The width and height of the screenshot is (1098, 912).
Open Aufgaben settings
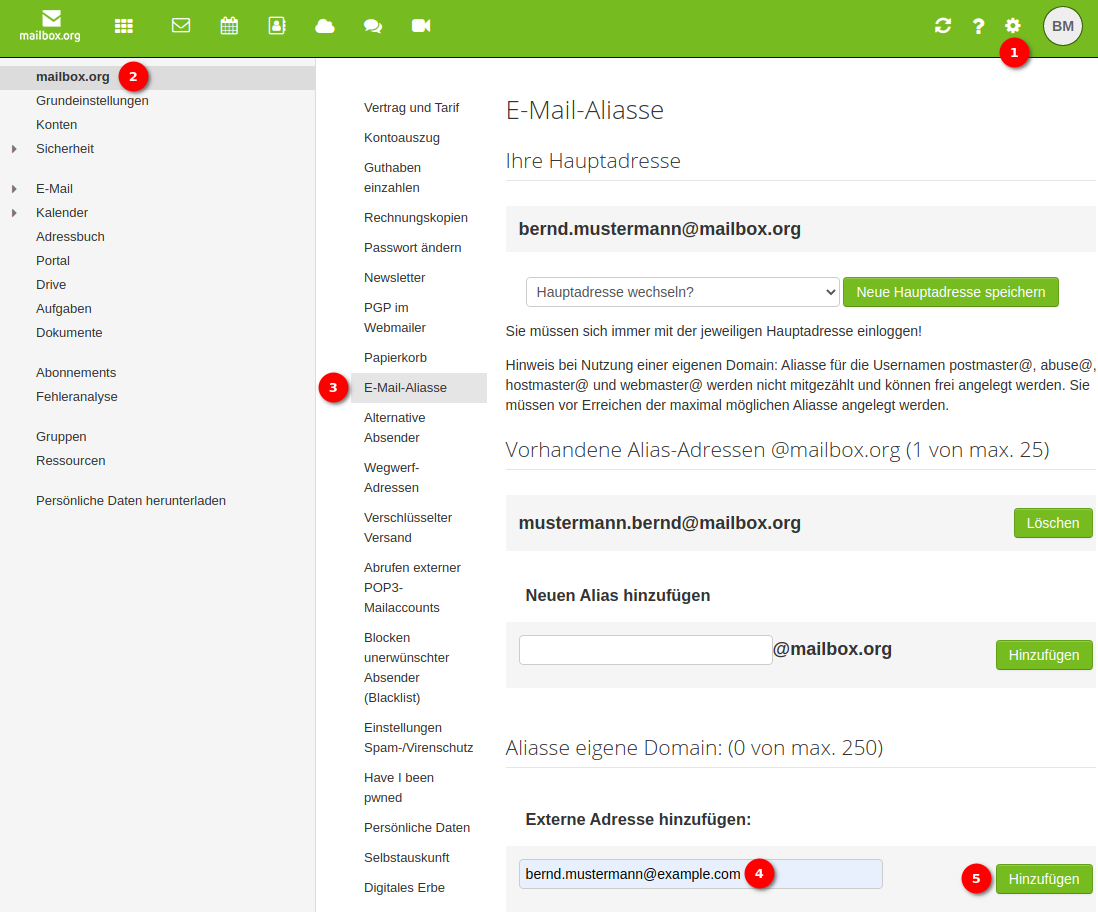click(63, 308)
